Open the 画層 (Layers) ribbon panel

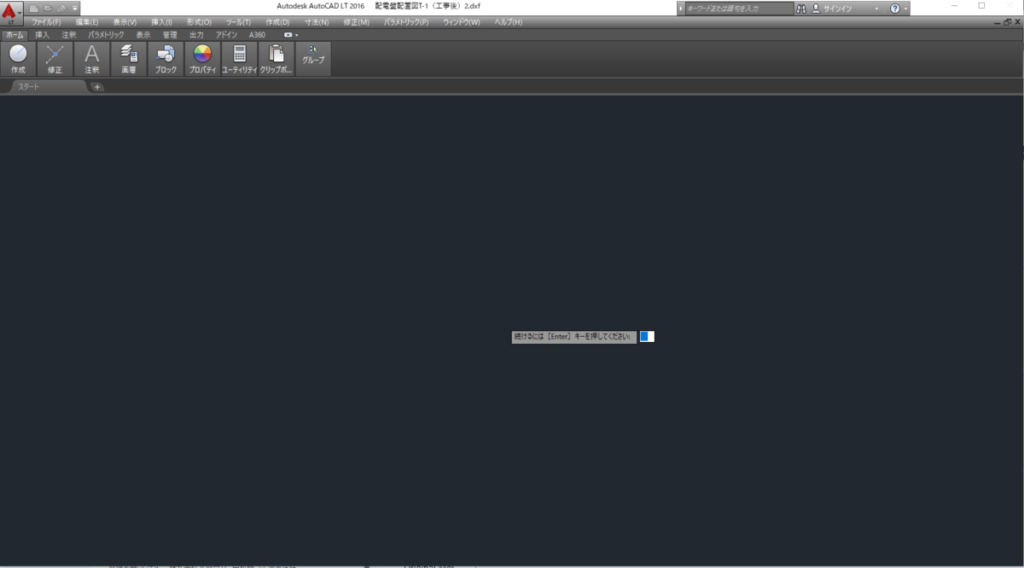(128, 59)
